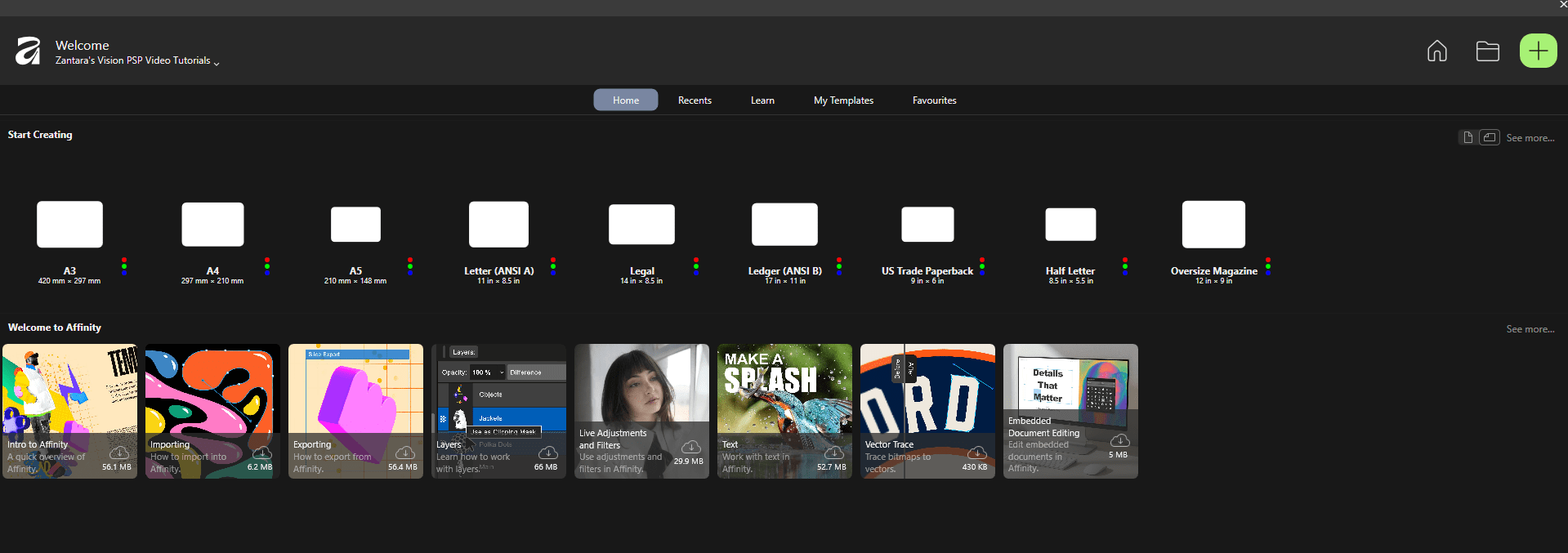Image resolution: width=1568 pixels, height=553 pixels.
Task: Click cloud download icon on Text tutorial
Action: [834, 453]
